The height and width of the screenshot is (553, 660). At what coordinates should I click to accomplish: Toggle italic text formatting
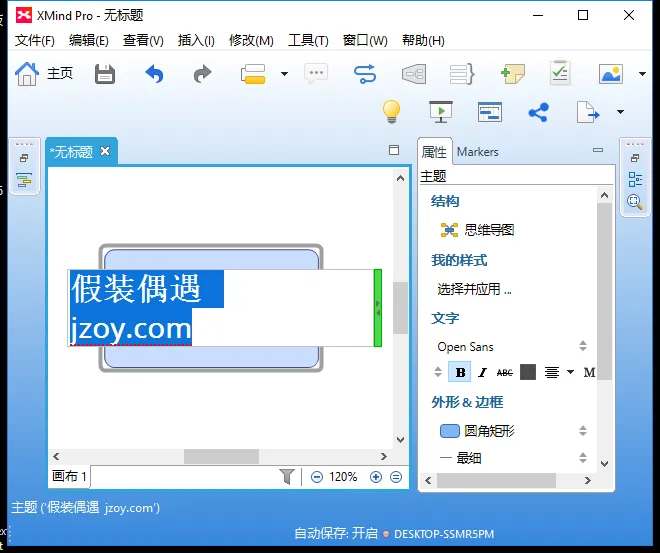click(482, 373)
